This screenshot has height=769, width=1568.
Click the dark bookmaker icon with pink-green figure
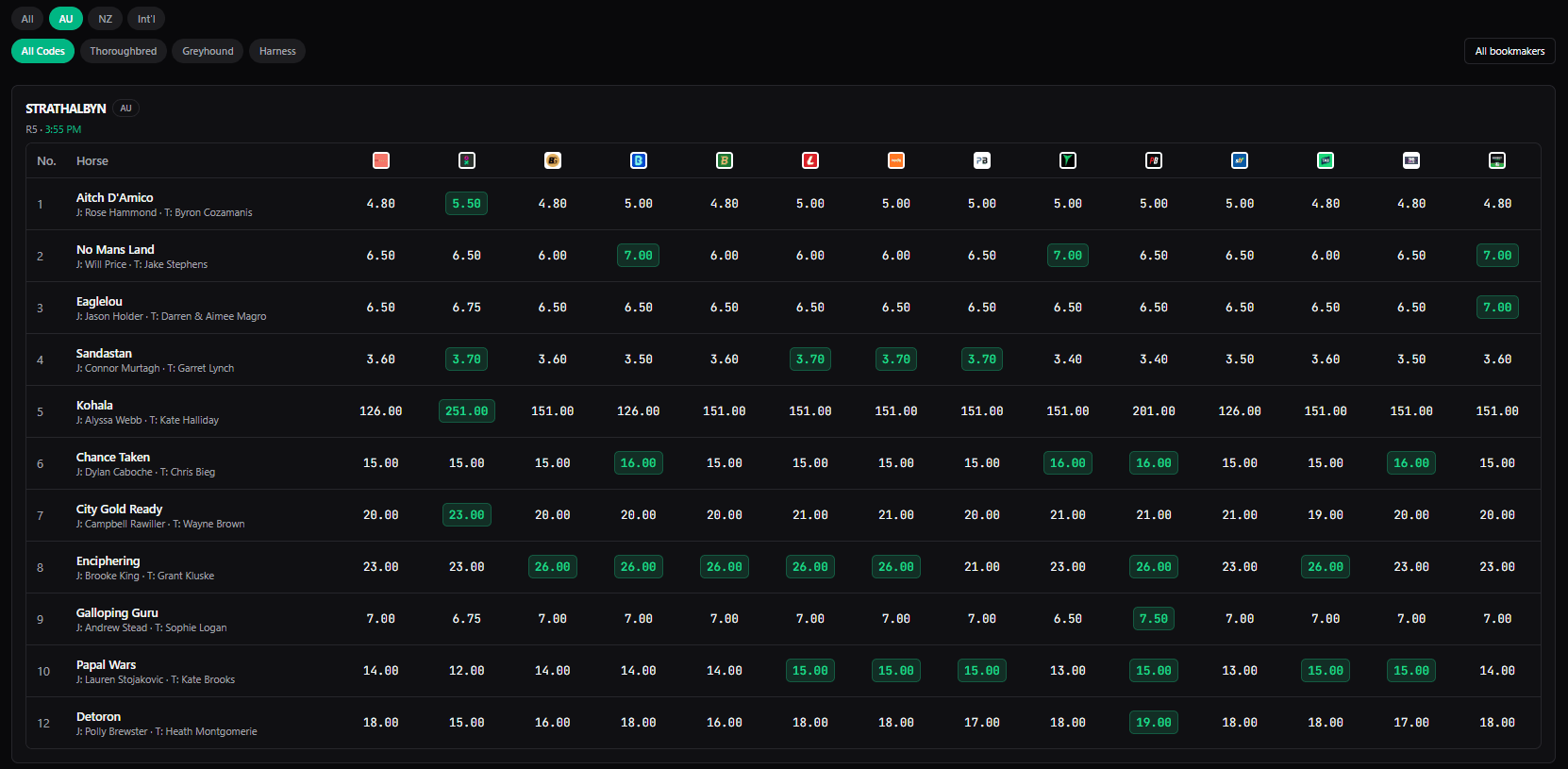point(467,160)
